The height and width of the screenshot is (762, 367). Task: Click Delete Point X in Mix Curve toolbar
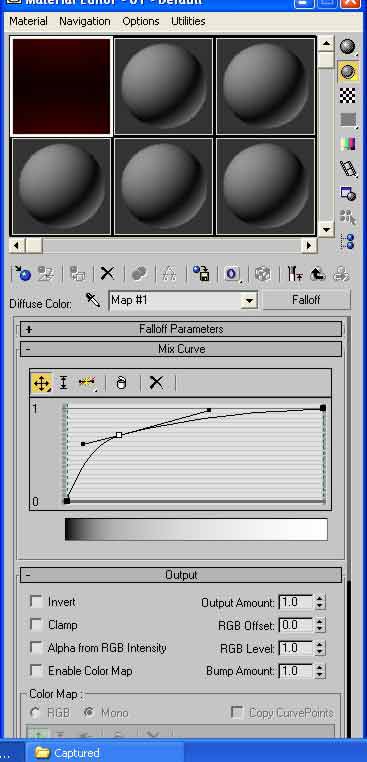tap(156, 383)
